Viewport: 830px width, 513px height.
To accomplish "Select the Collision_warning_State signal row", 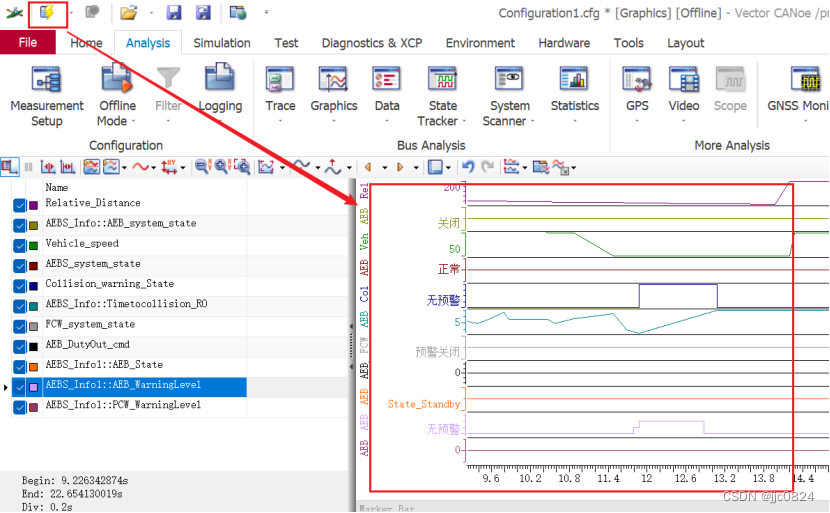I will [129, 284].
